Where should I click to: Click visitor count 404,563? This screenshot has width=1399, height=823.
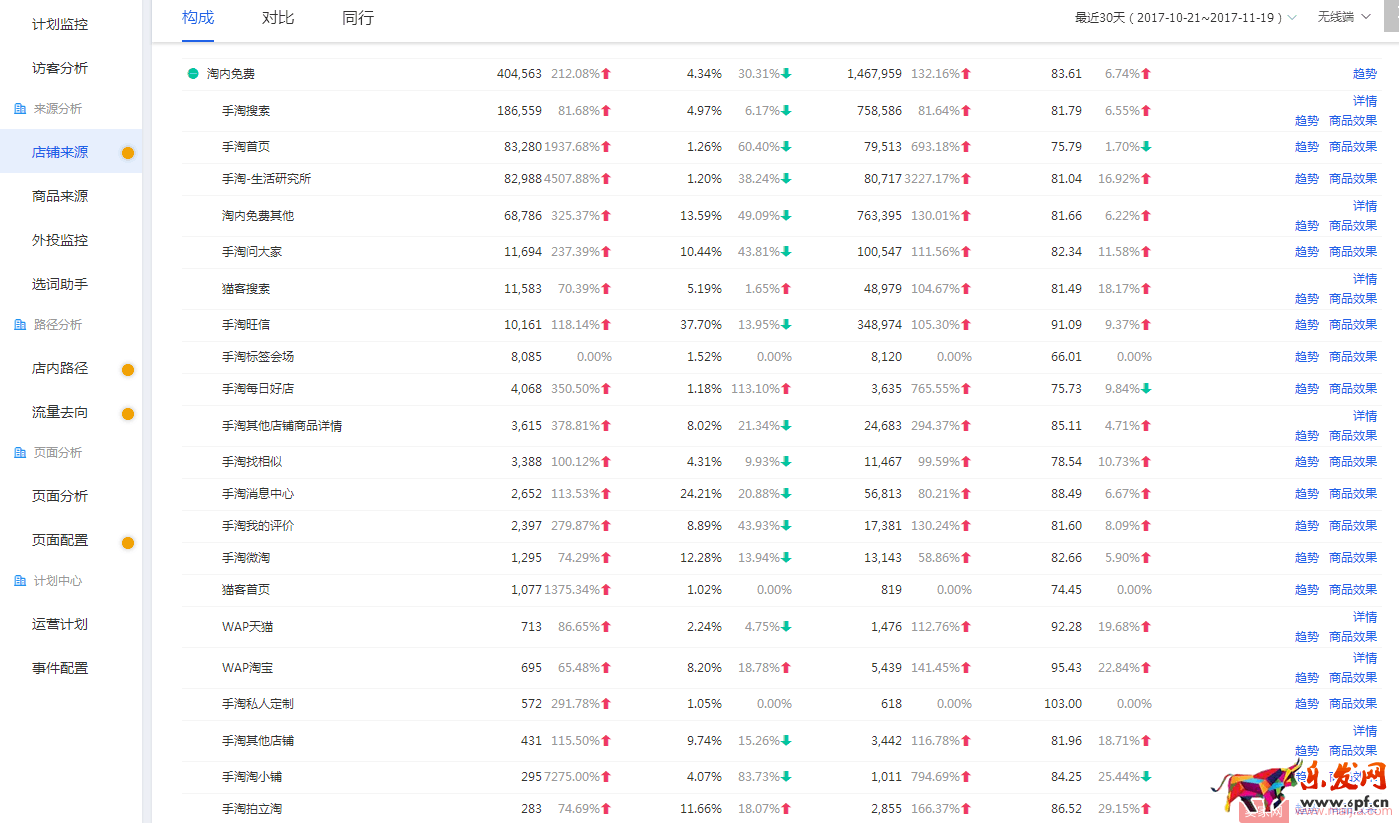[x=519, y=74]
